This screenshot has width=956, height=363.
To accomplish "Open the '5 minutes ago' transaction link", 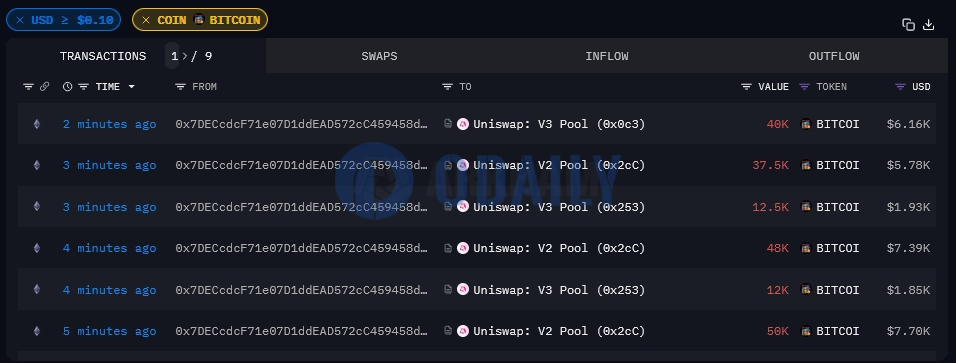I will tap(109, 331).
